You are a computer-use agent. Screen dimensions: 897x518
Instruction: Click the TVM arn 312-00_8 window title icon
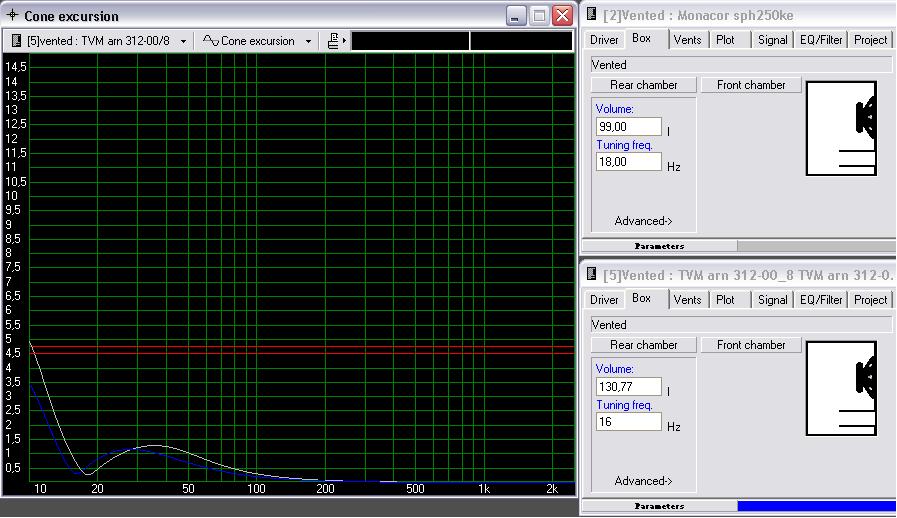592,274
